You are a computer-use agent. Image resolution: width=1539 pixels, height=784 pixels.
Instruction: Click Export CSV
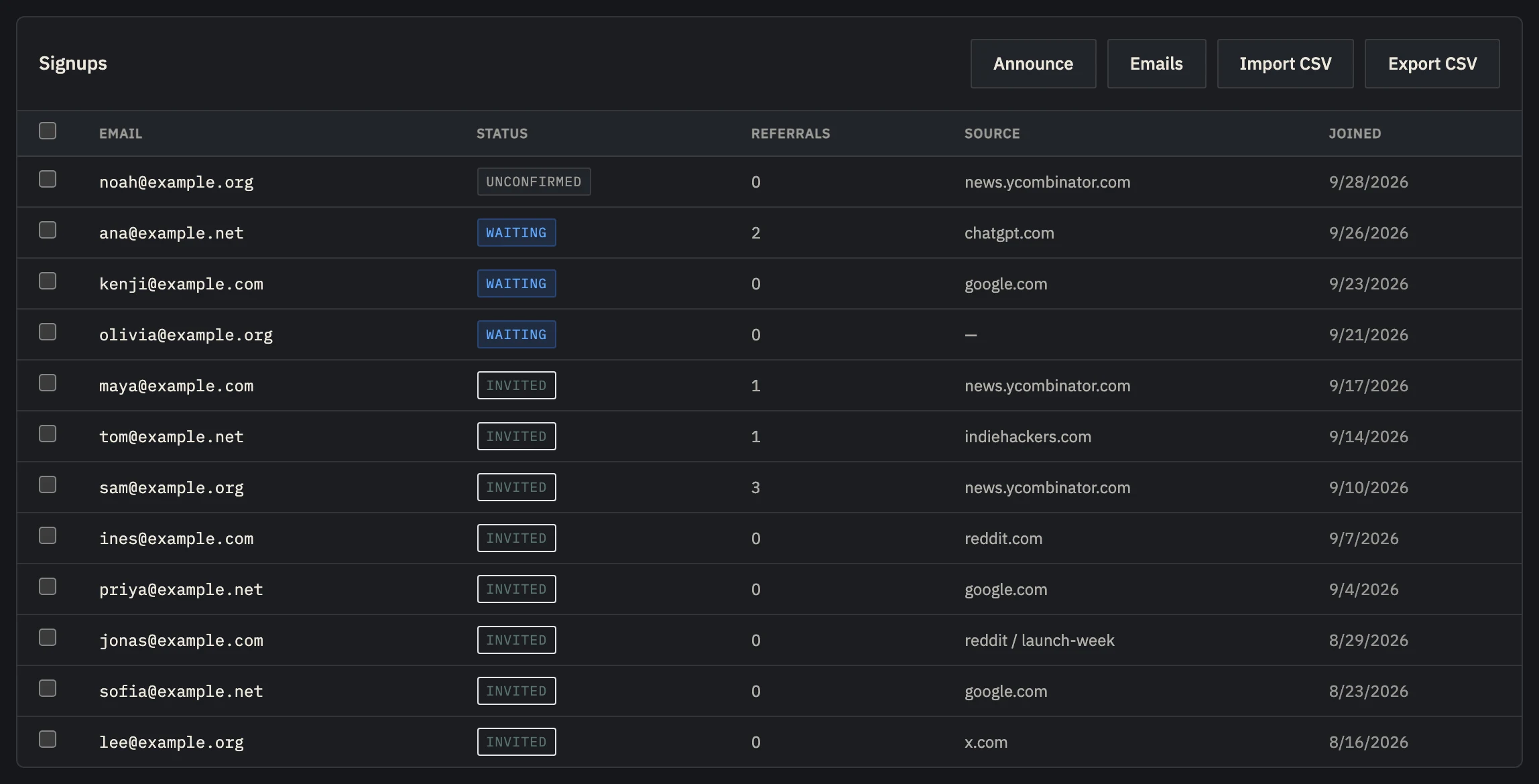click(1432, 64)
